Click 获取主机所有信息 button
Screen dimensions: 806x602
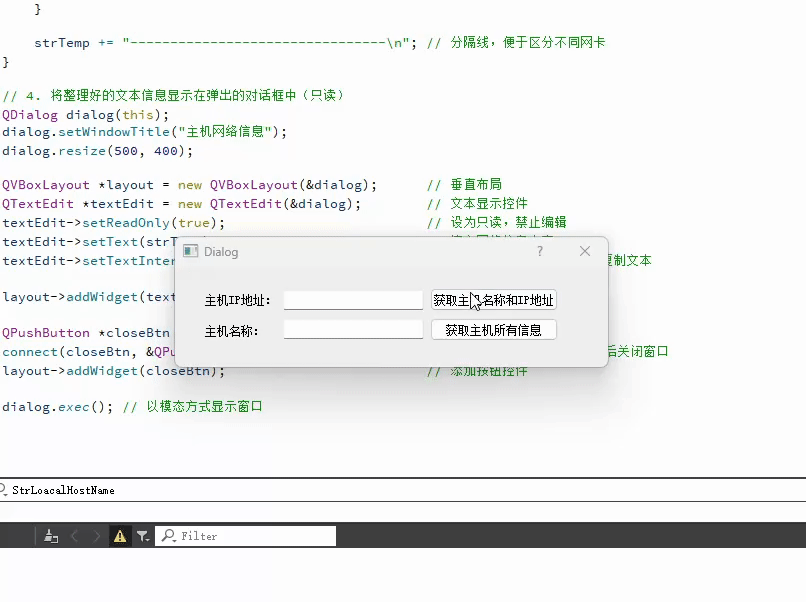click(x=493, y=330)
